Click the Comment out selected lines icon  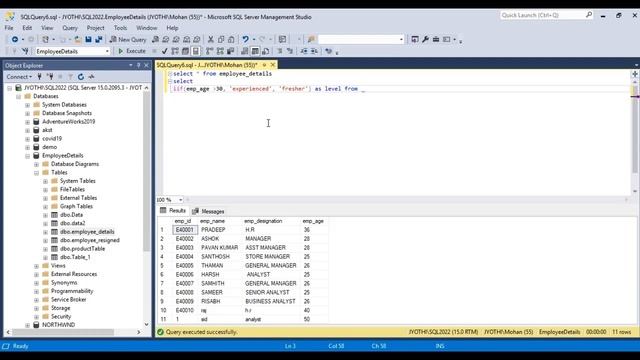tap(280, 51)
